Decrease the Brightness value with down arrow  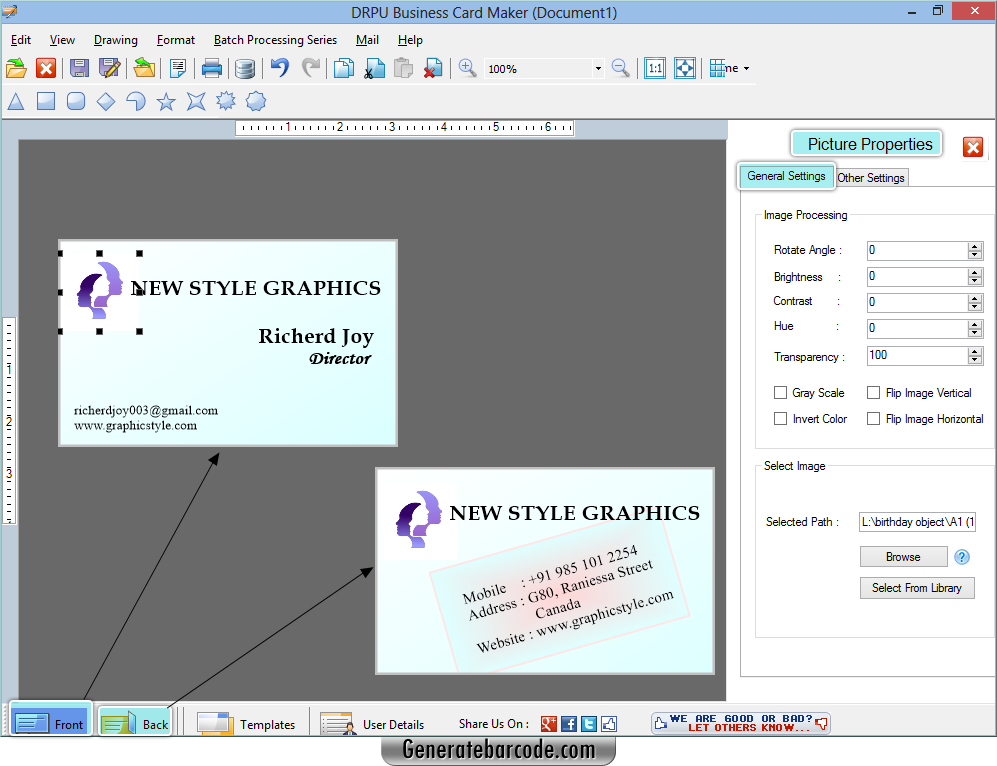tap(975, 281)
